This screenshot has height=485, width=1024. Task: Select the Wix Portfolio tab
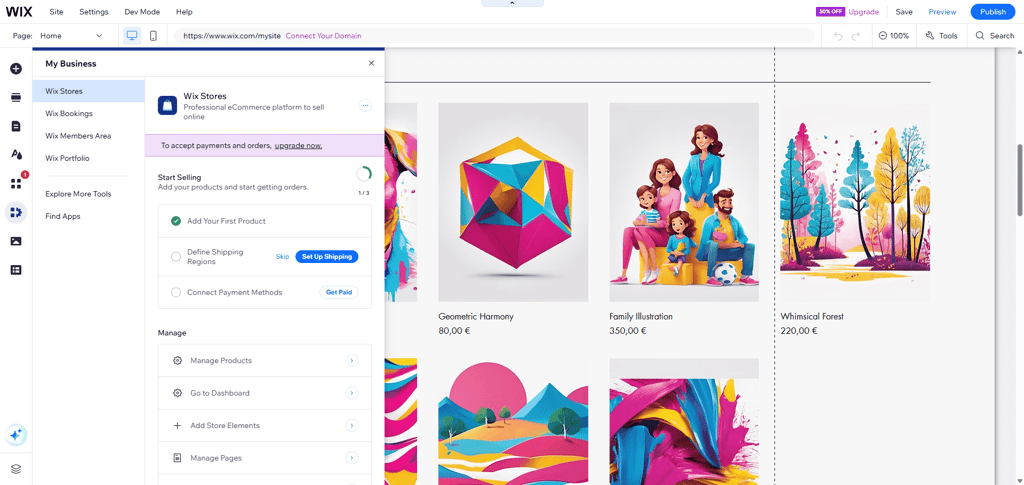88,158
